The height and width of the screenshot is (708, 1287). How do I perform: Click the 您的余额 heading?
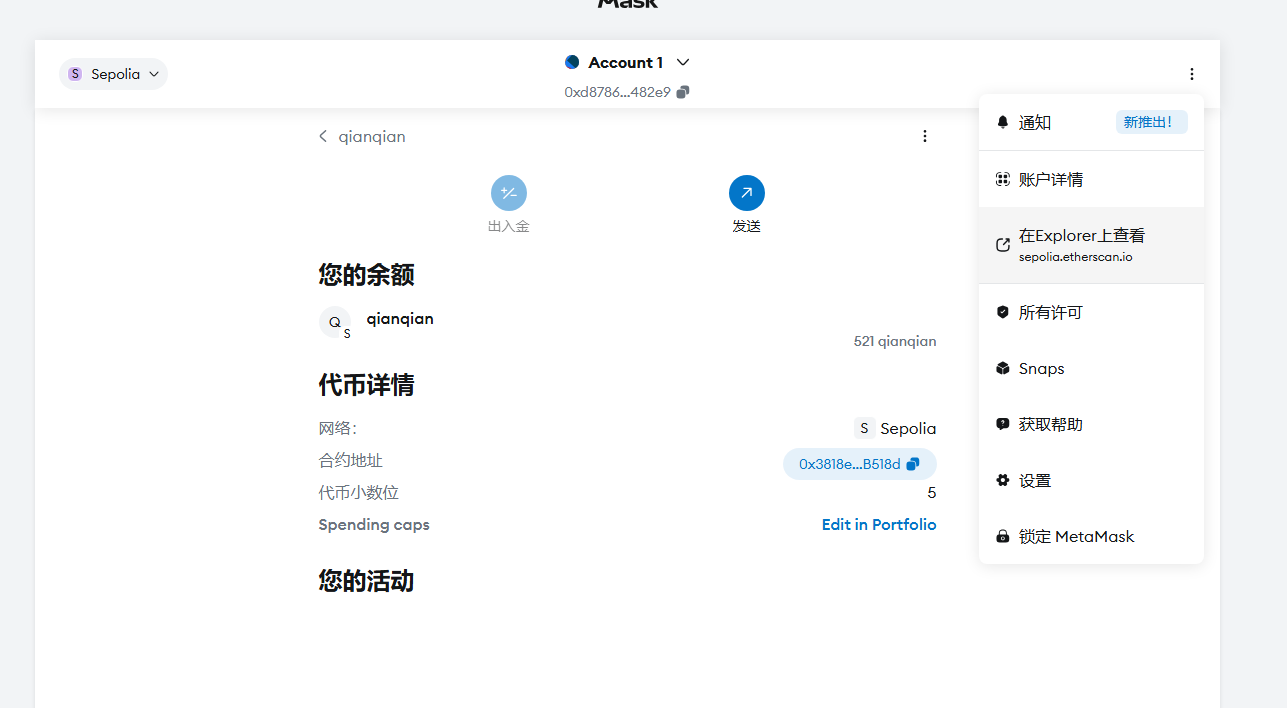click(366, 275)
